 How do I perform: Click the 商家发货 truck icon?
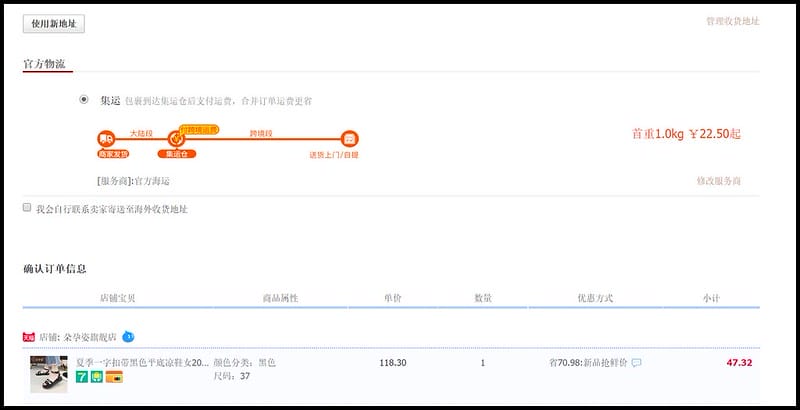[106, 139]
